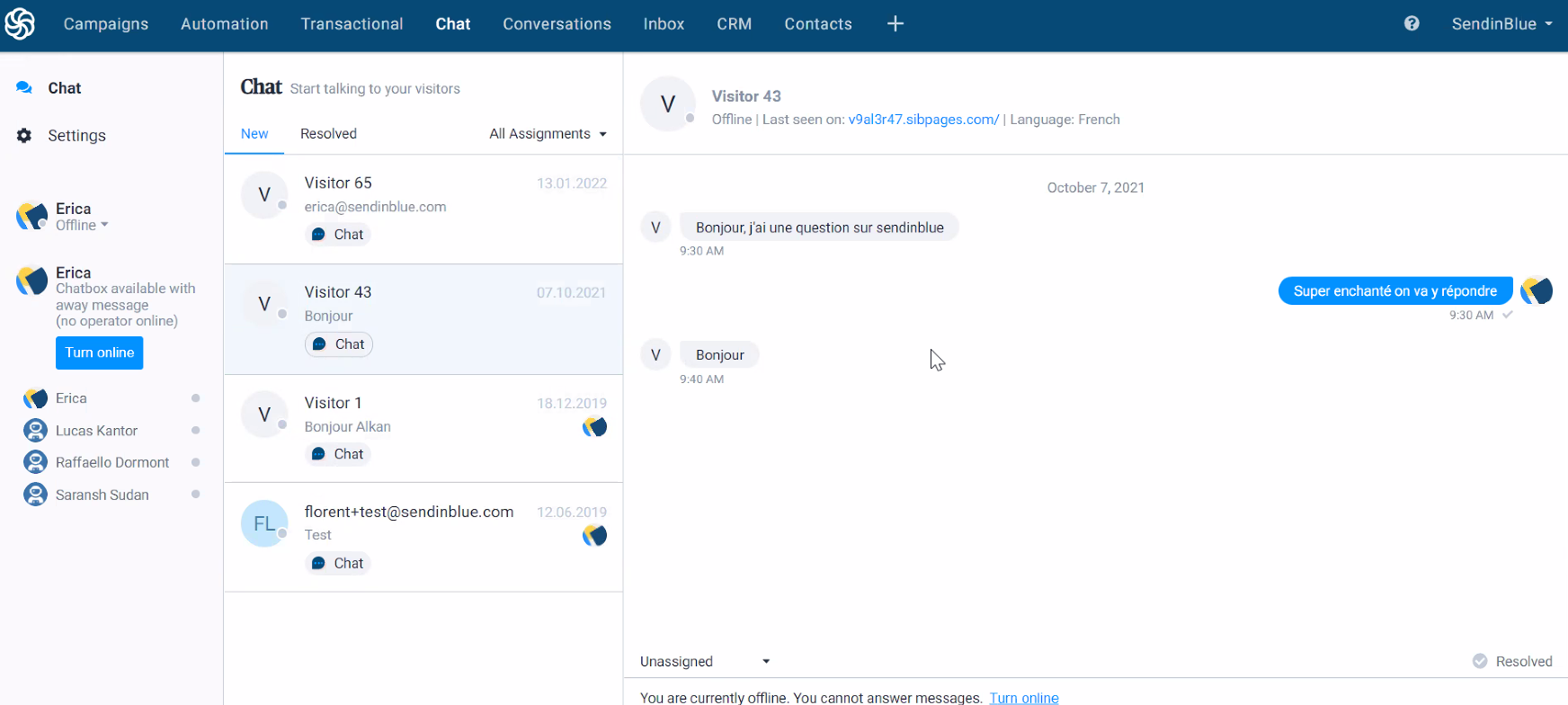Click the reply 'Super enchanté on va y répondre'
Image resolution: width=1568 pixels, height=705 pixels.
1395,290
